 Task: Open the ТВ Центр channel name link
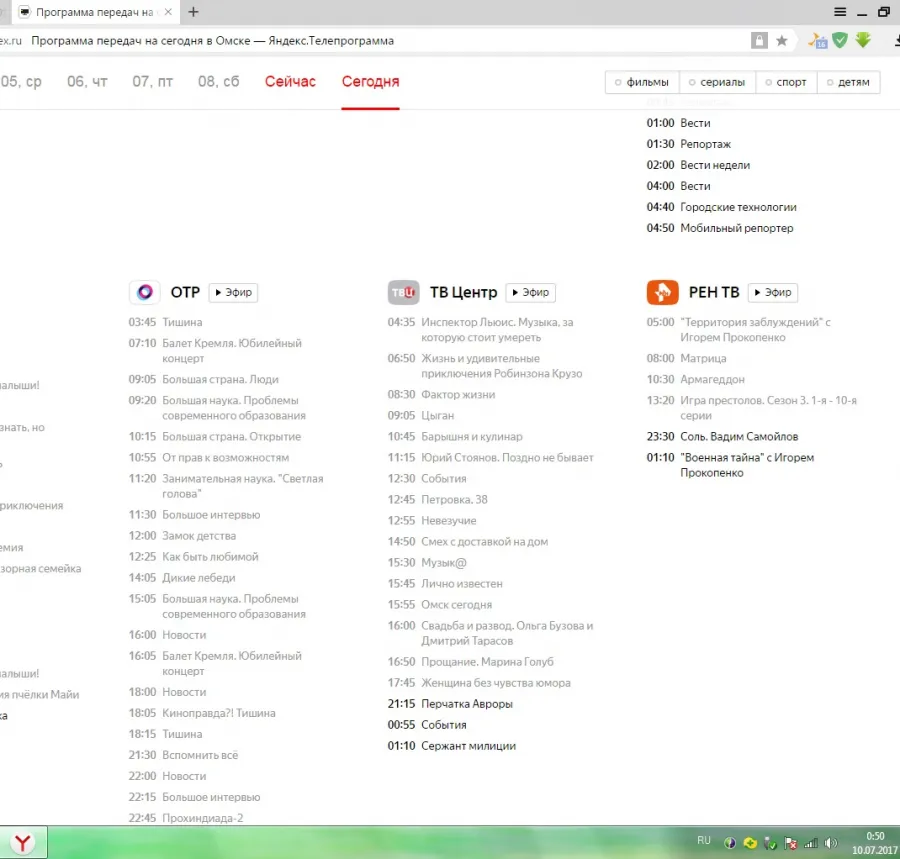[x=463, y=292]
